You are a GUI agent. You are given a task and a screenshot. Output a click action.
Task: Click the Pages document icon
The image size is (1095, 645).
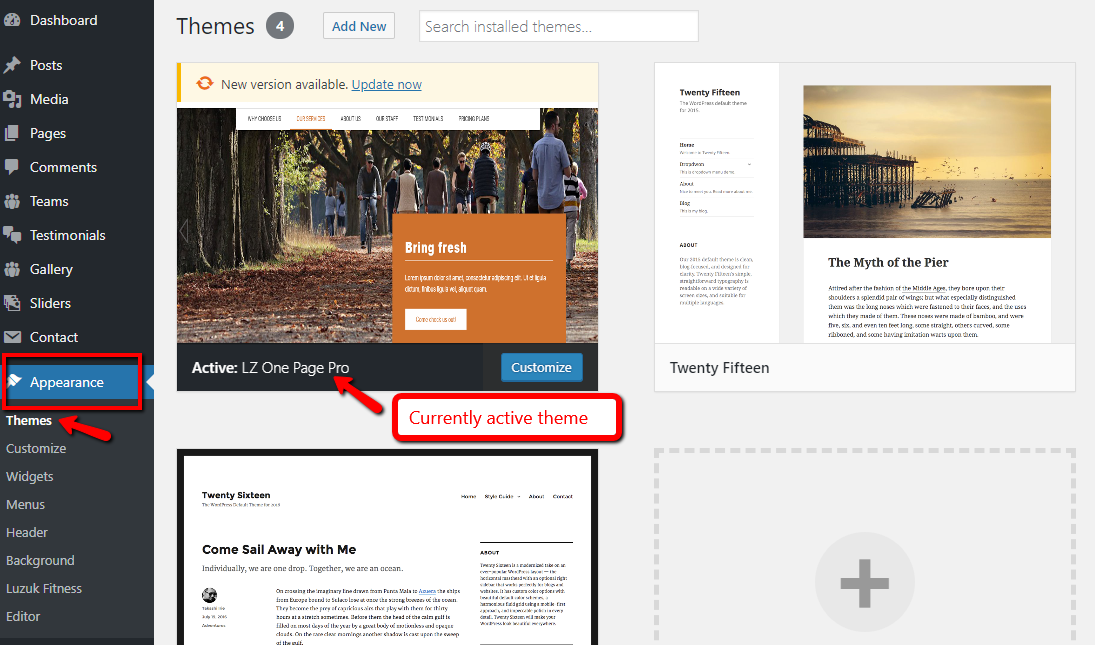pos(11,133)
